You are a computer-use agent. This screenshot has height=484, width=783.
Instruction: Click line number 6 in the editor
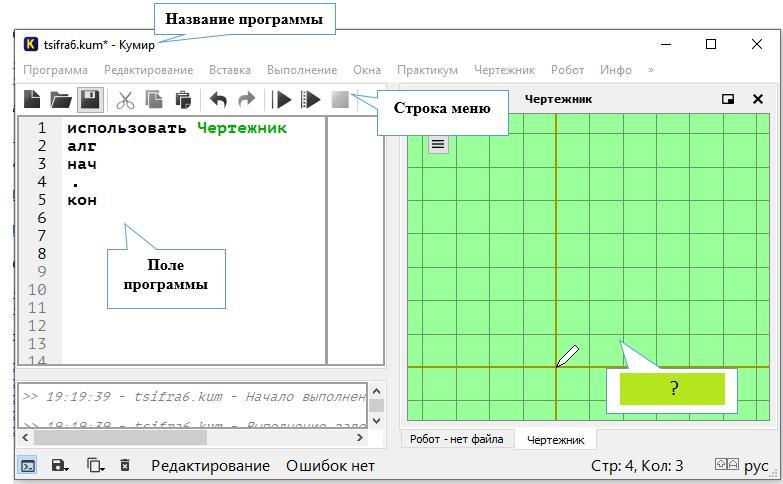tap(42, 218)
